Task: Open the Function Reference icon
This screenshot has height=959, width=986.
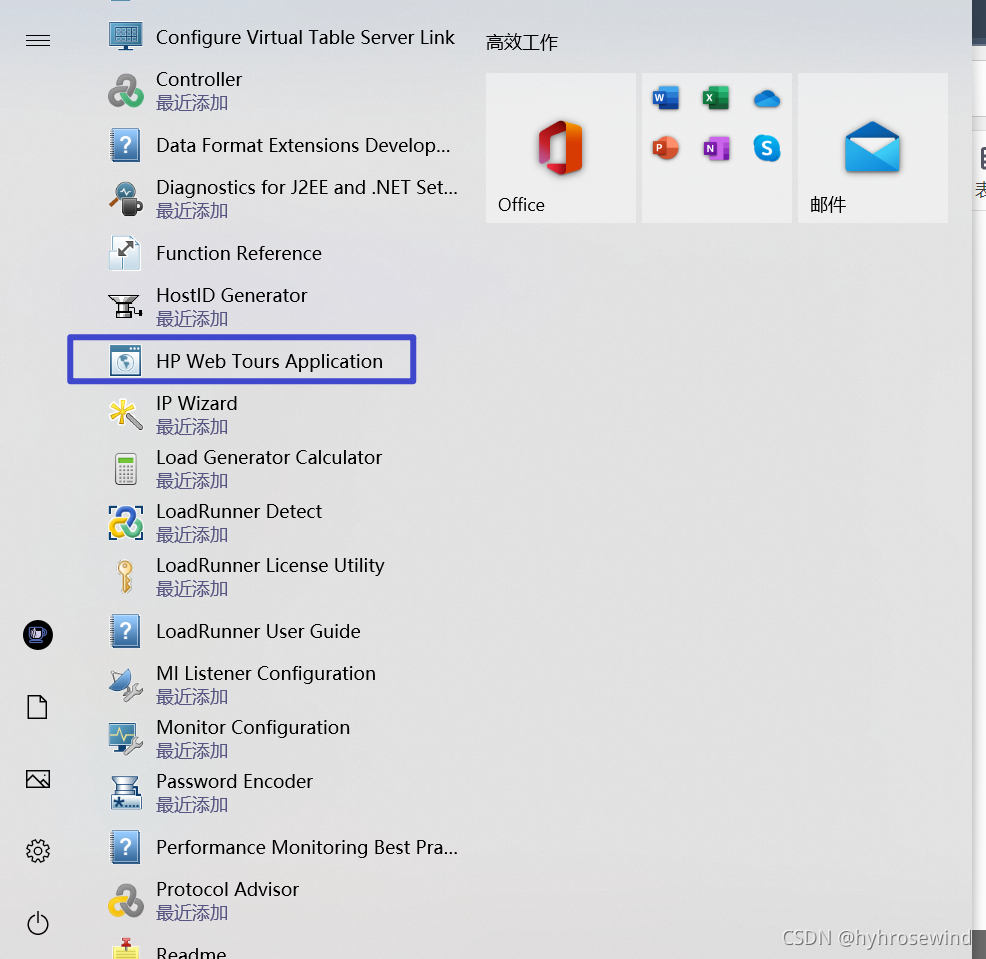Action: 125,253
